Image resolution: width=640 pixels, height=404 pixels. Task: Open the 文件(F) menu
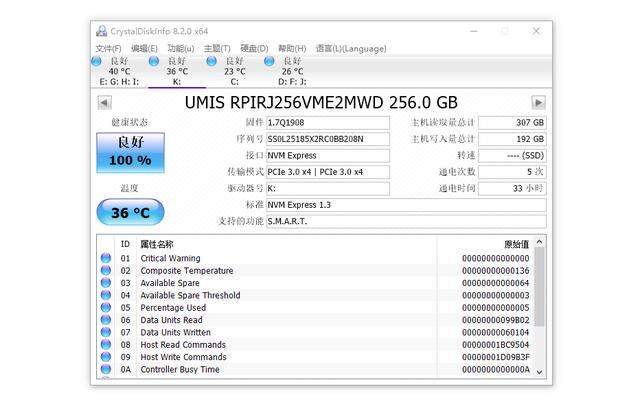109,49
